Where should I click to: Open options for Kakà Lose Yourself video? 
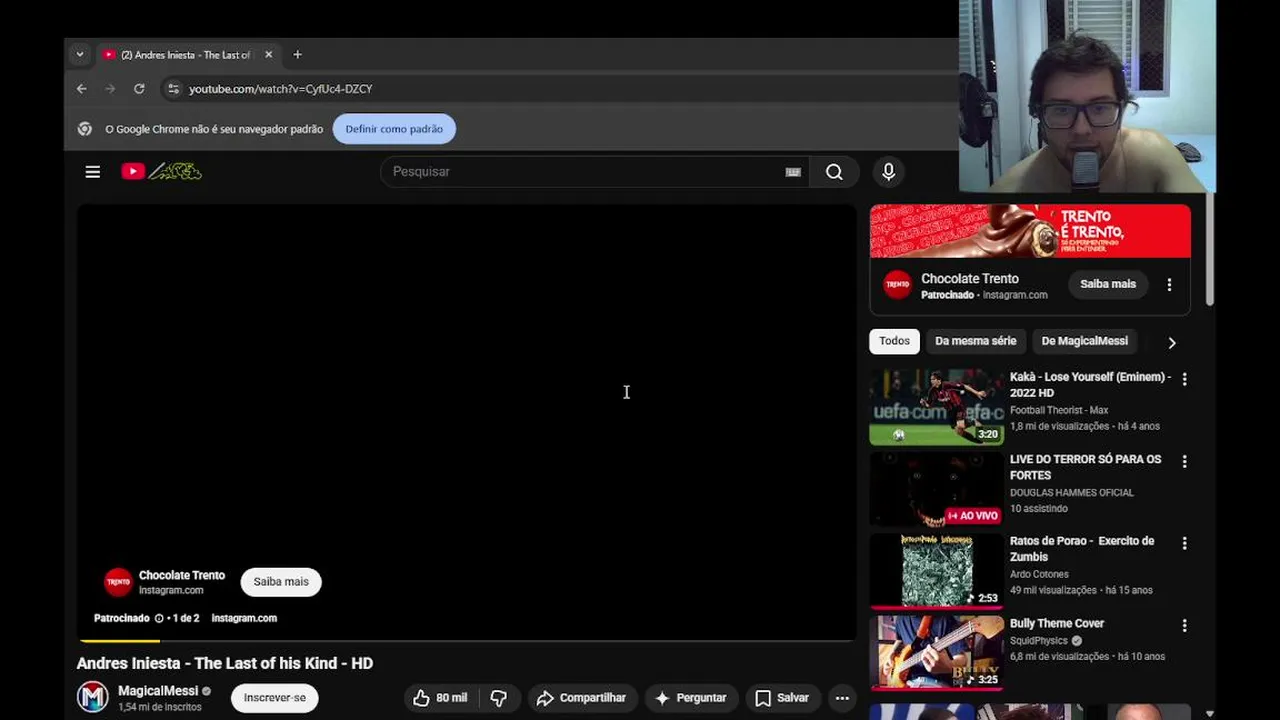pyautogui.click(x=1184, y=380)
